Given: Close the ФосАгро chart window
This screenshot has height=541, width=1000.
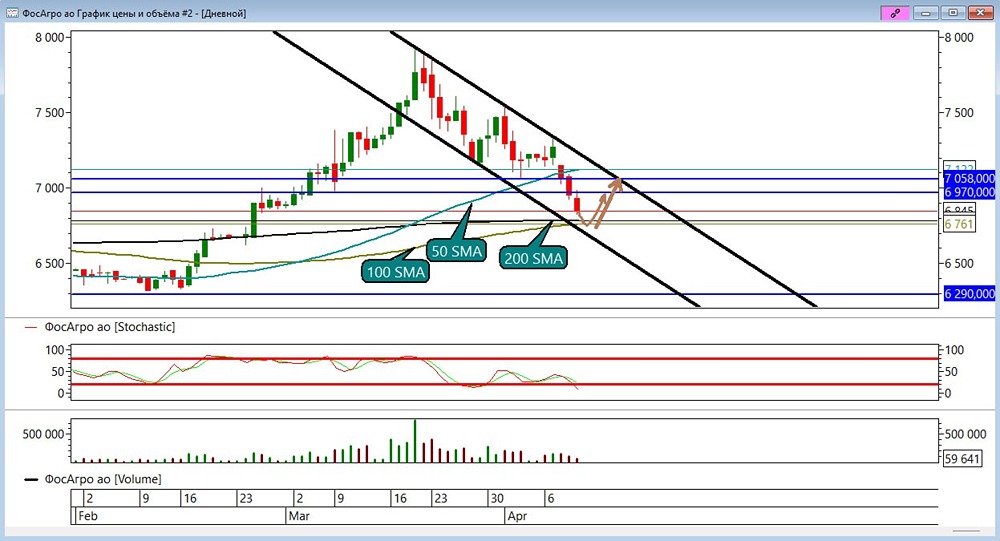Looking at the screenshot, I should [x=980, y=13].
